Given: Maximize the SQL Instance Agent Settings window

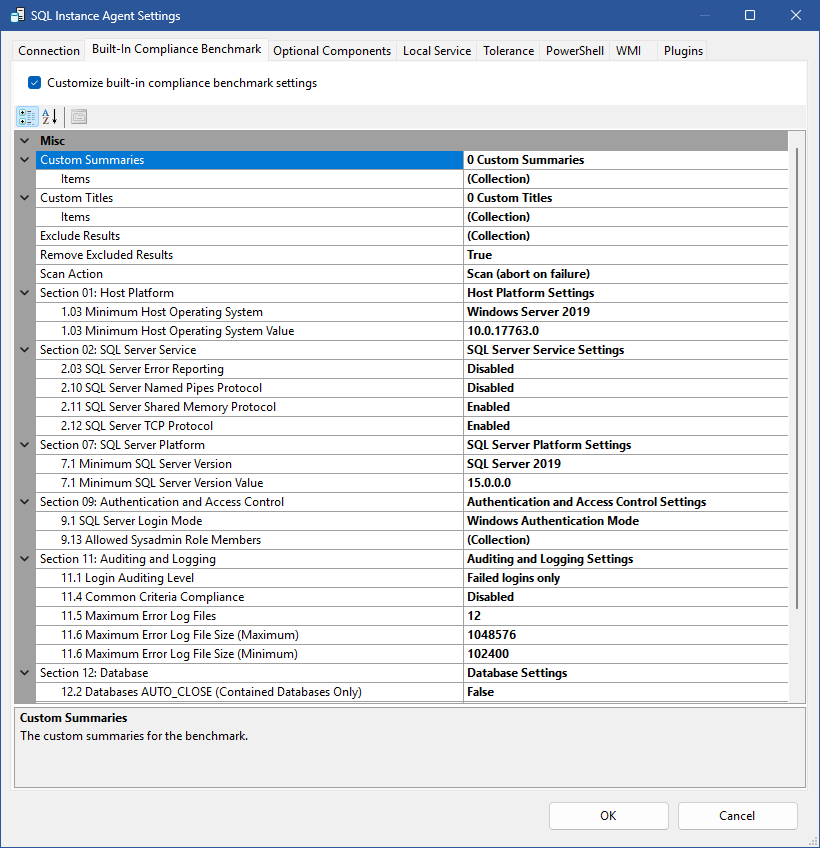Looking at the screenshot, I should click(x=750, y=15).
